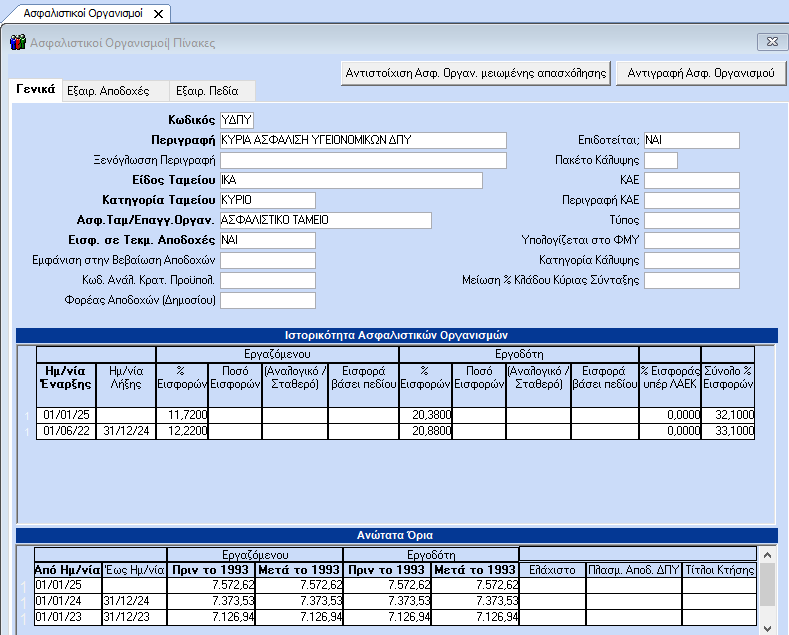Click the Επιδοτείται field showing ΝΑΙ
Viewport: 789px width, 635px height.
[692, 140]
